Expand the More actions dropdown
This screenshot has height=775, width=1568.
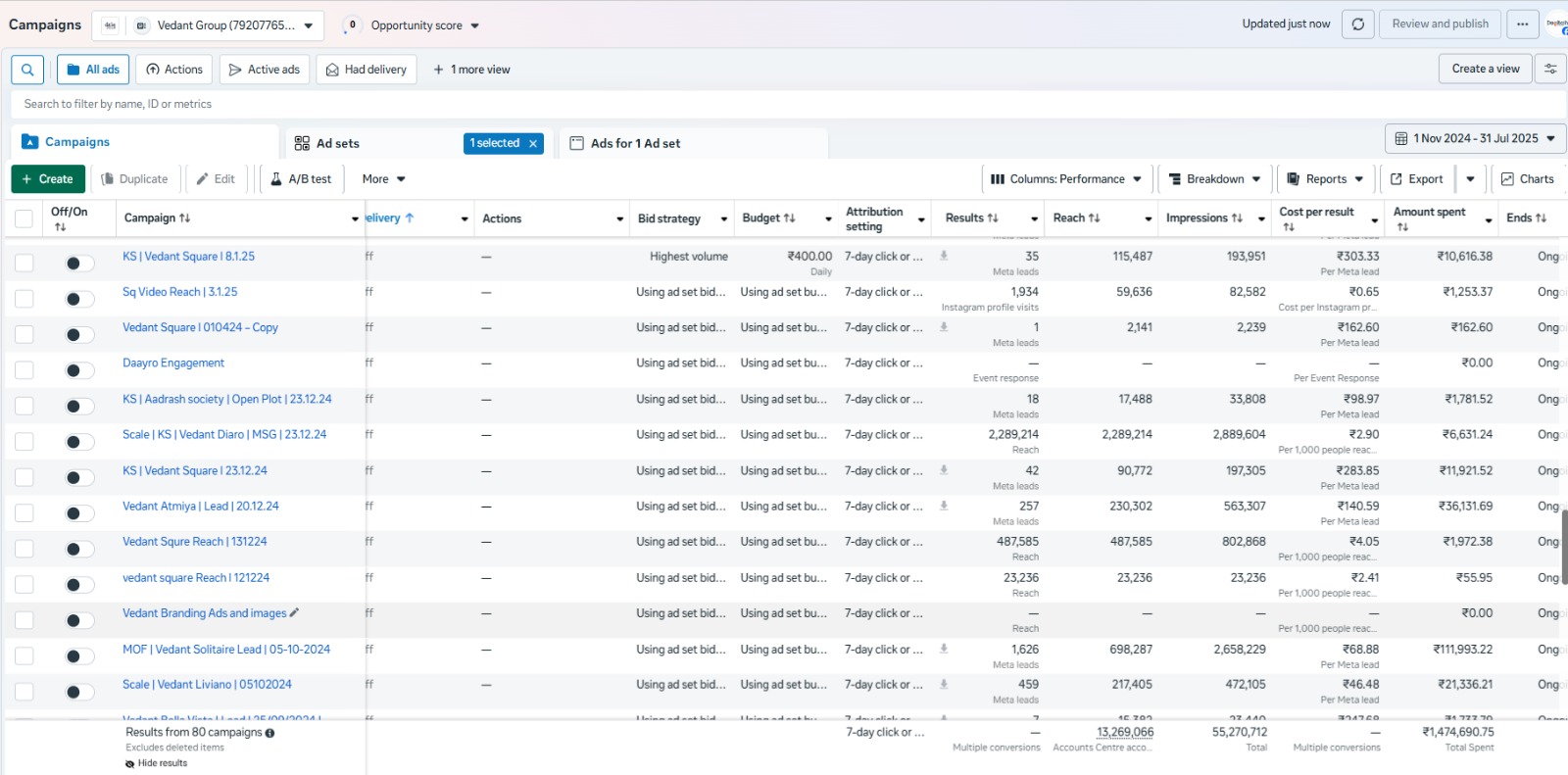click(x=383, y=179)
